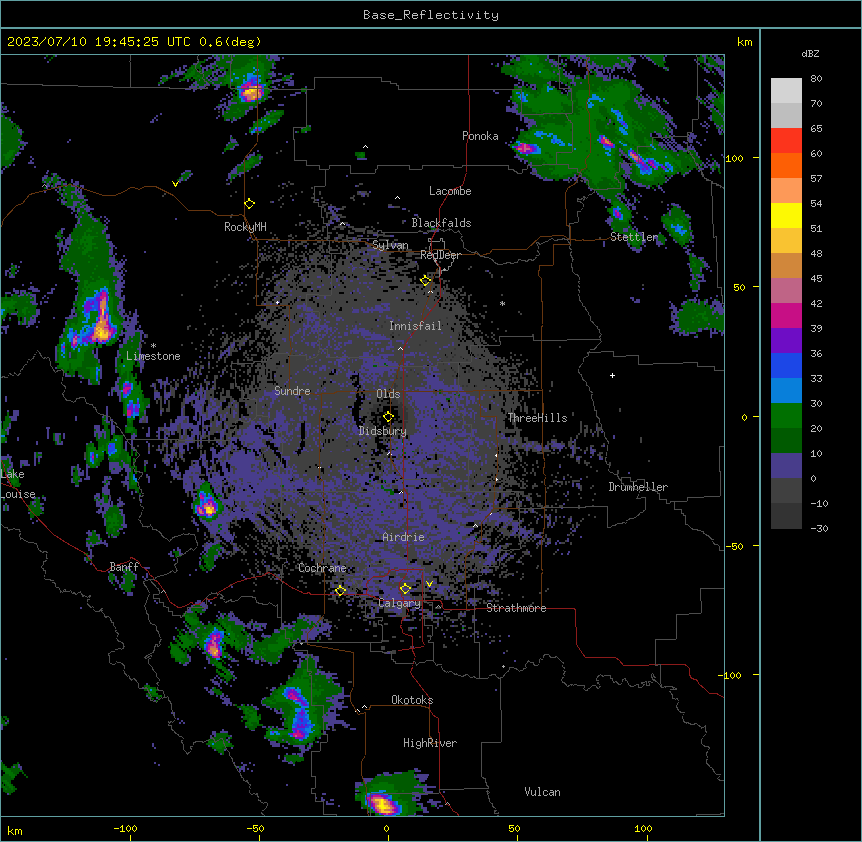The height and width of the screenshot is (842, 862).
Task: Click the Base_Reflectivity title
Action: click(x=431, y=15)
